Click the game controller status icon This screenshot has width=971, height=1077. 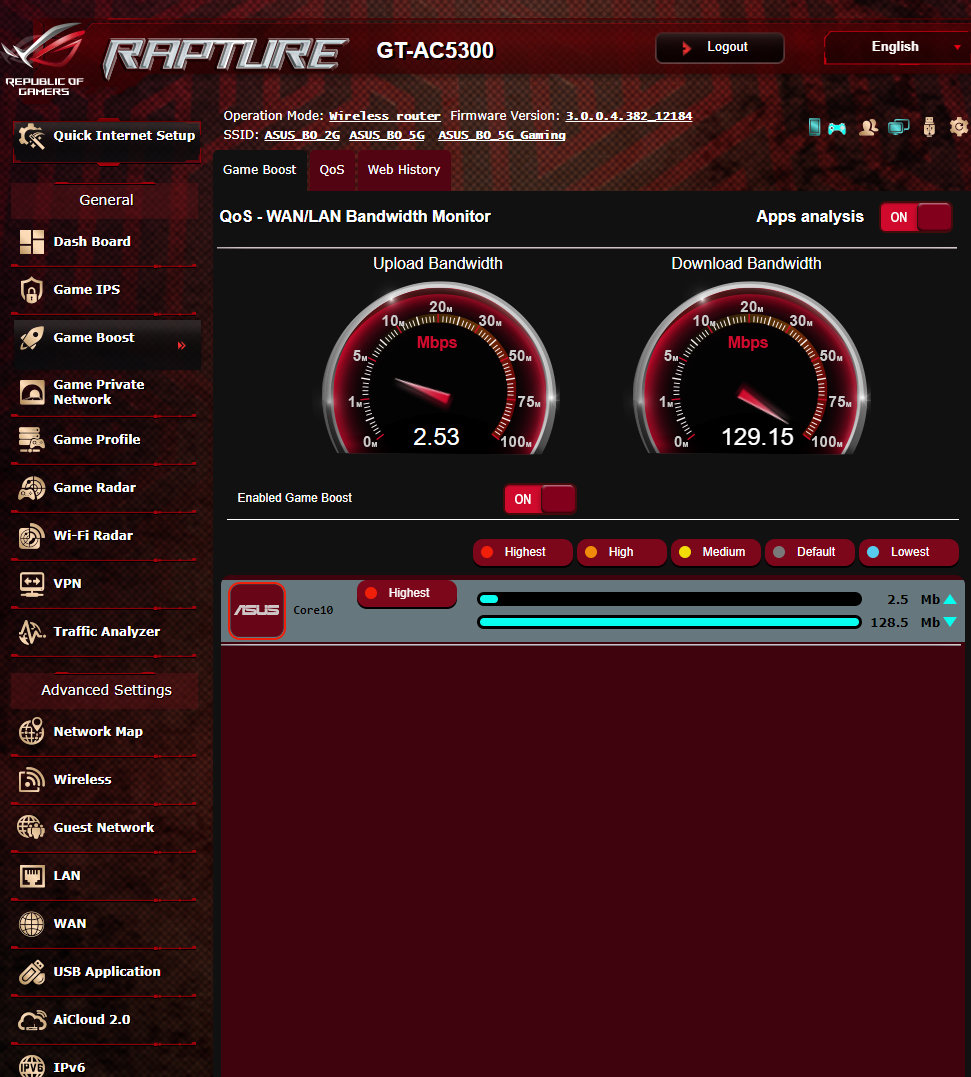pyautogui.click(x=837, y=128)
